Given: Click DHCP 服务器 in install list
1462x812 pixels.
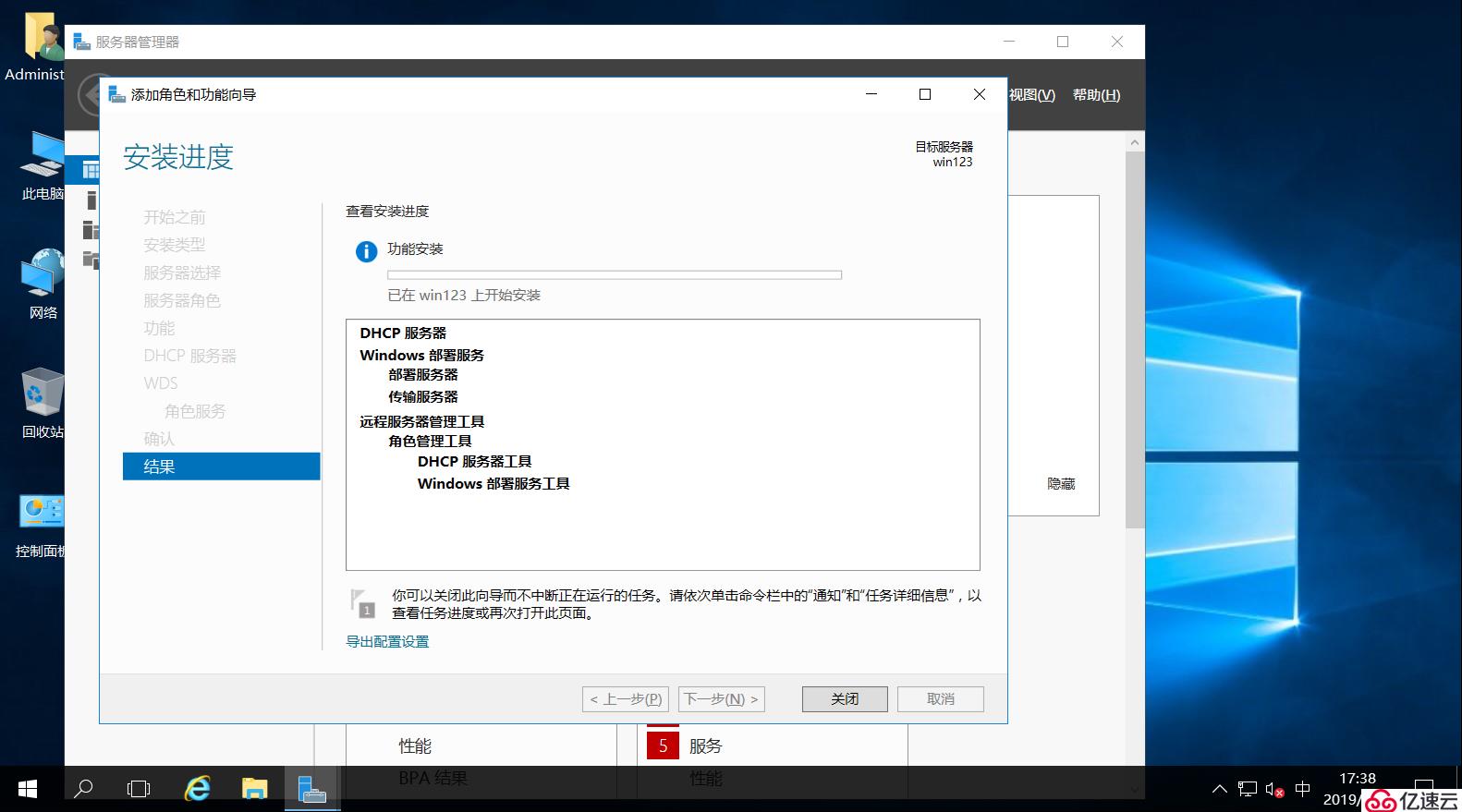Looking at the screenshot, I should click(403, 333).
